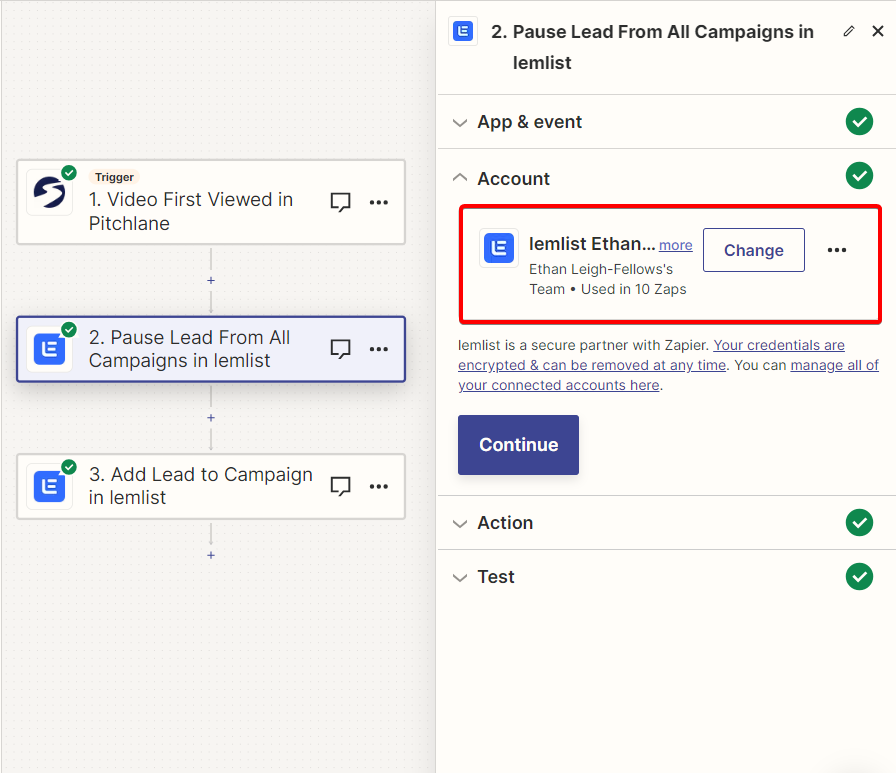
Task: Expand the Test section
Action: (x=460, y=578)
